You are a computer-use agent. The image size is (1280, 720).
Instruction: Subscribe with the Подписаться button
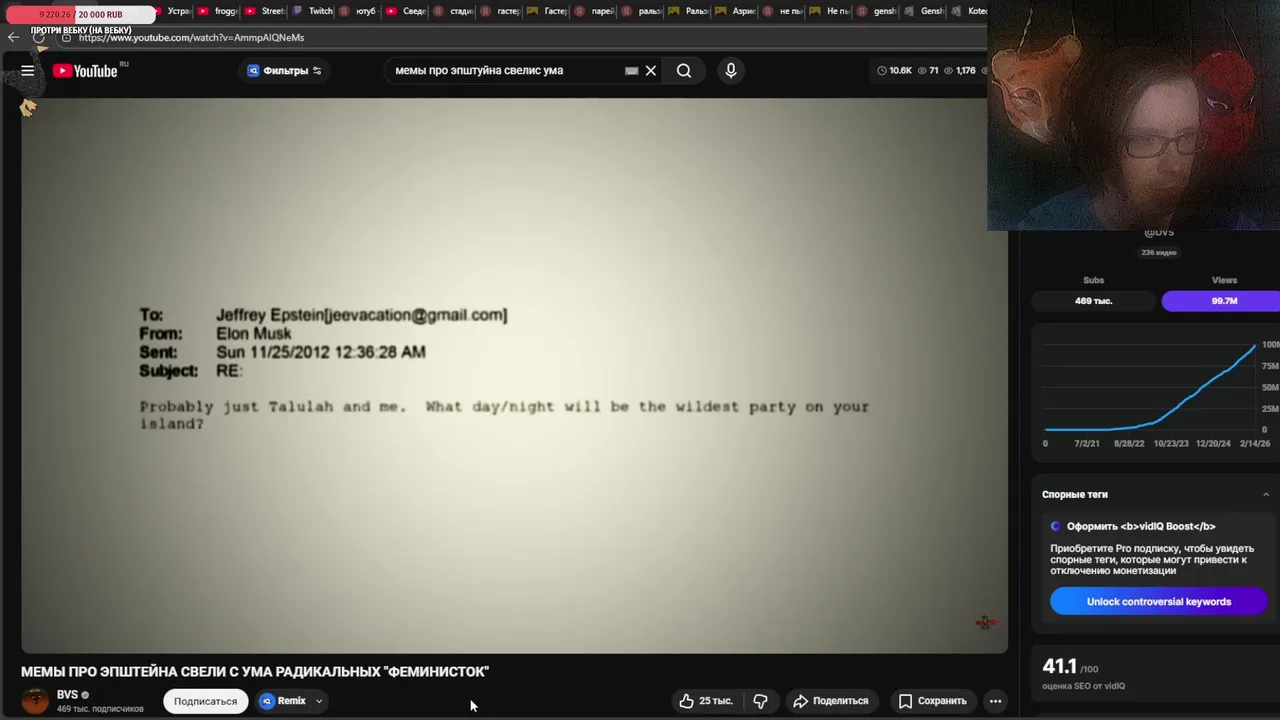point(205,701)
